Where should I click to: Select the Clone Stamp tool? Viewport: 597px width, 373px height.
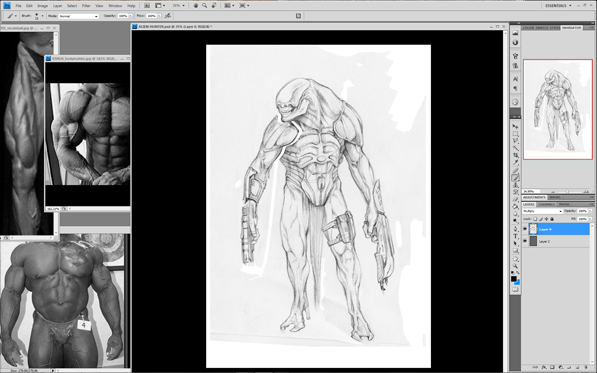[515, 185]
